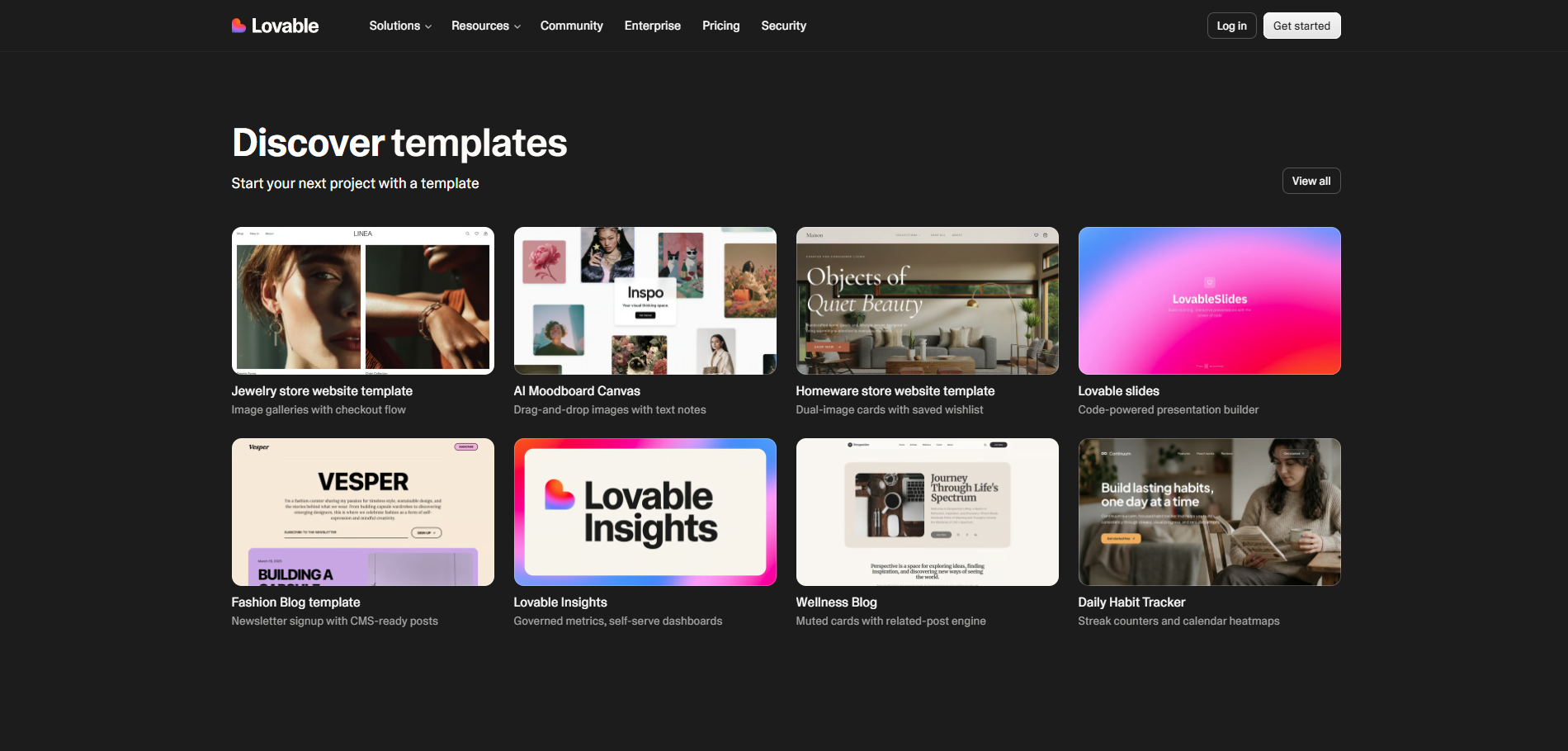Click 'Streak counters and calendar heatmaps' text

click(x=1179, y=621)
